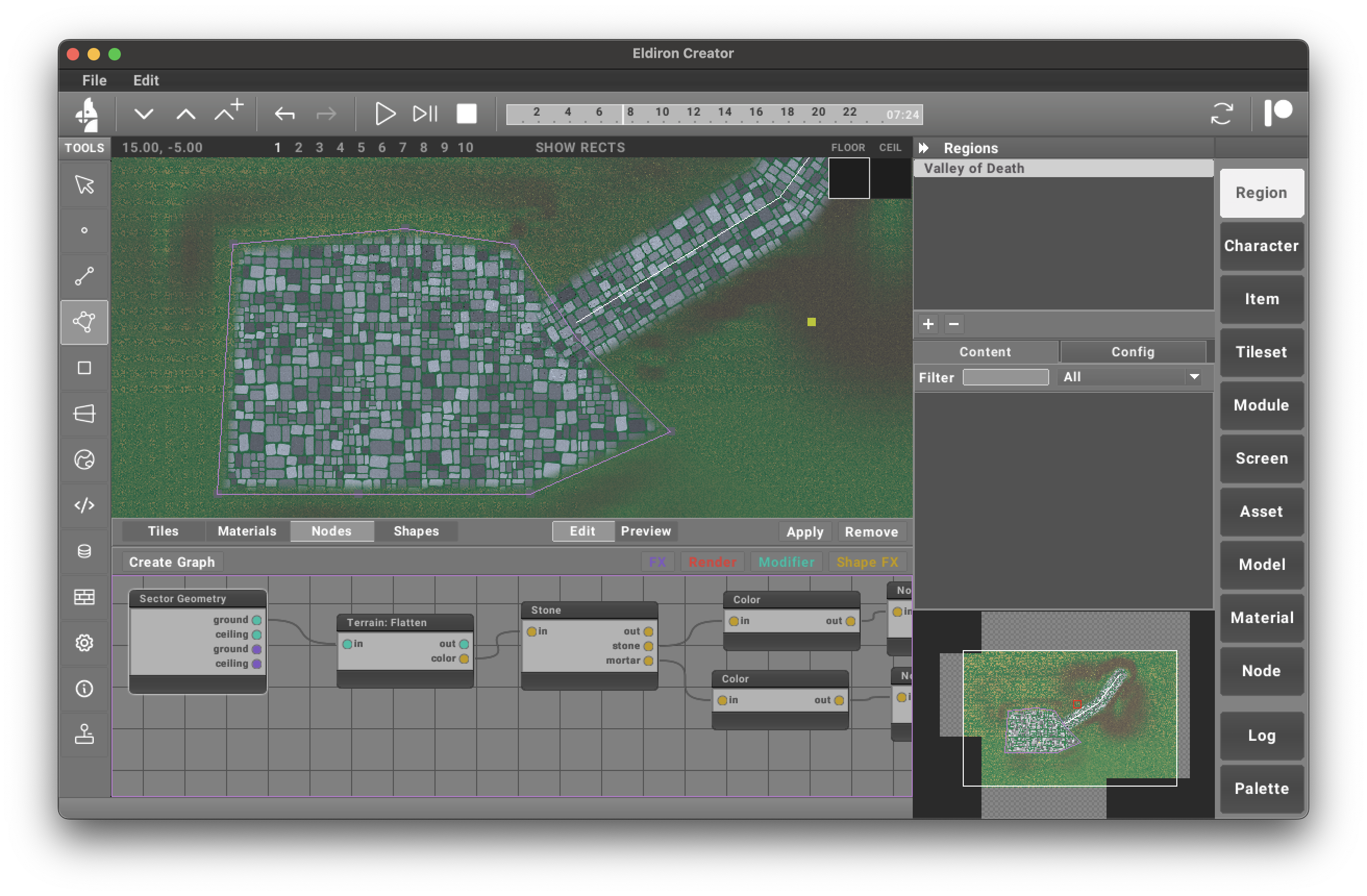Redo the last action
The image size is (1367, 896).
(x=326, y=114)
